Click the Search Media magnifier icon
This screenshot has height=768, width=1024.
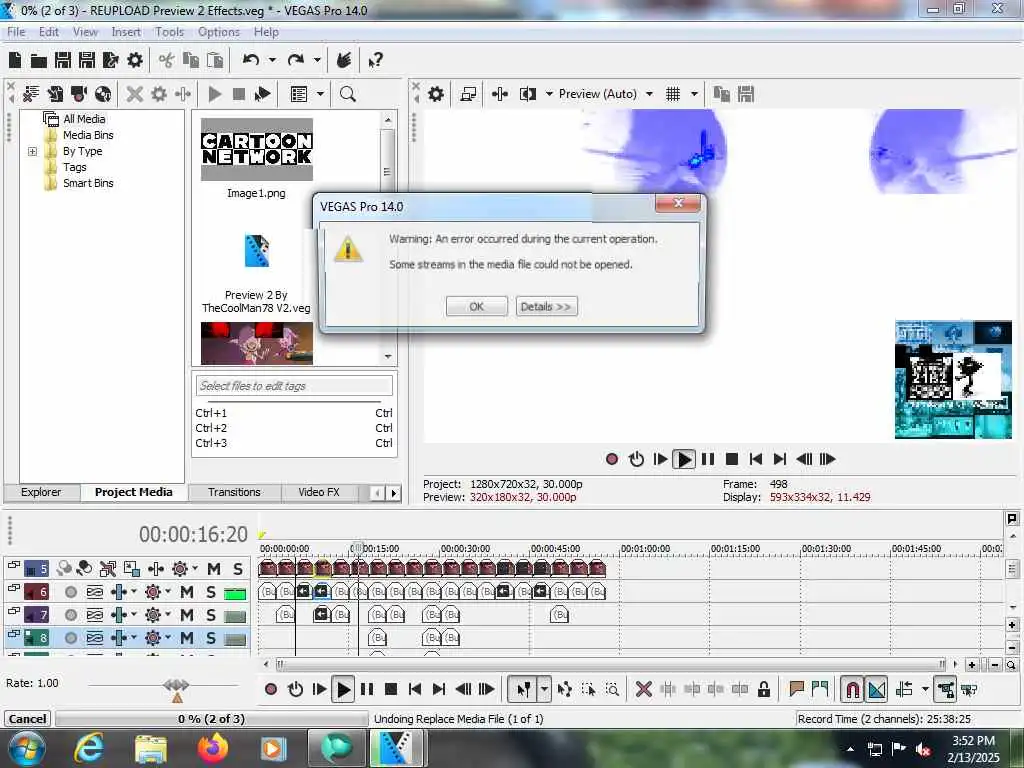point(347,94)
